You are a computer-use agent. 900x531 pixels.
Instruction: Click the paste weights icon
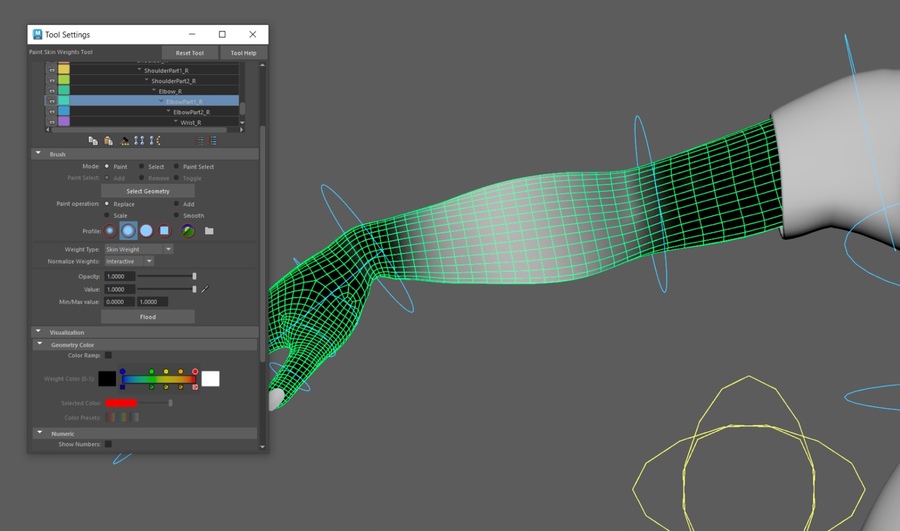click(108, 141)
